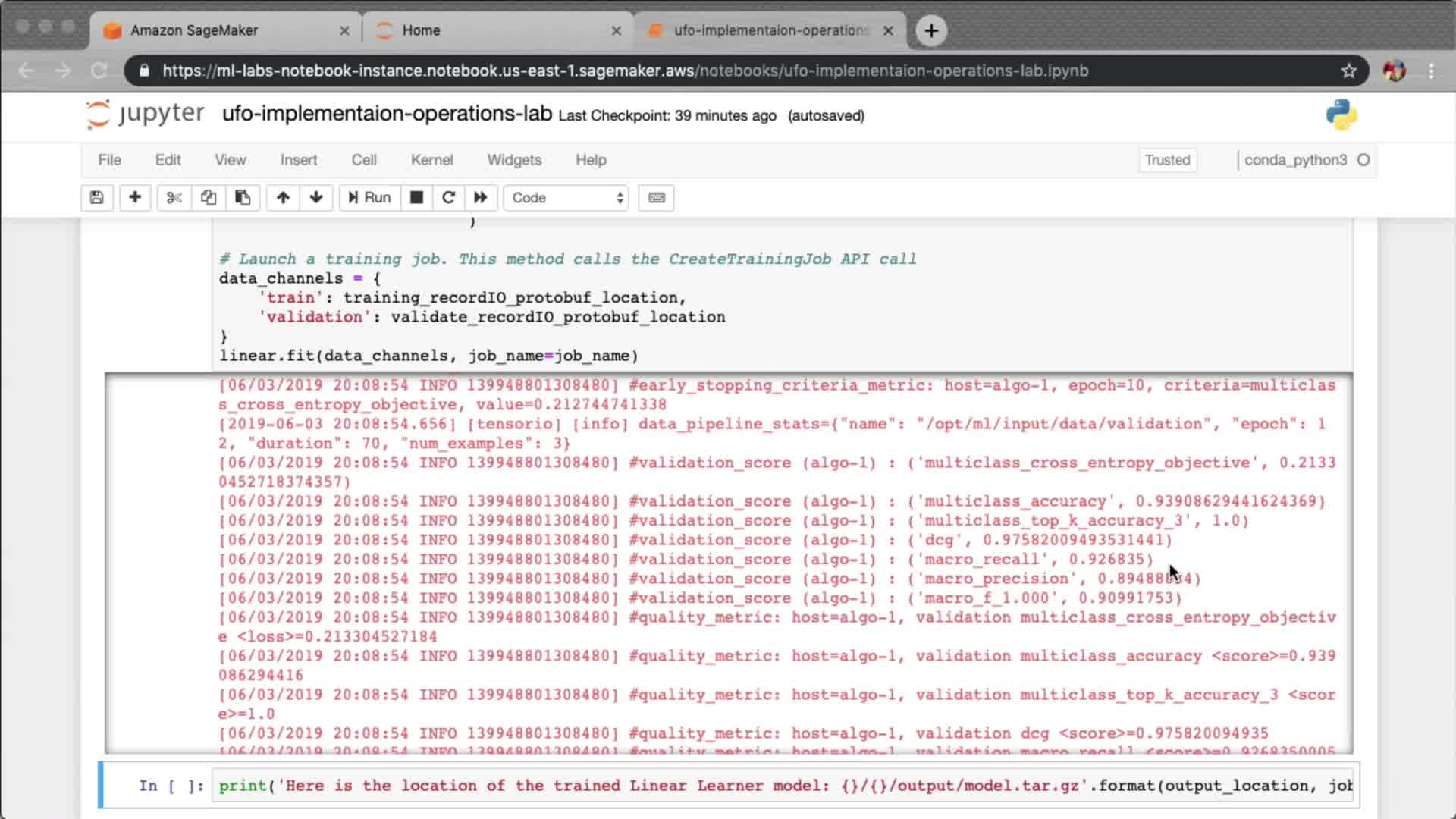Screen dimensions: 1456x819
Task: Click the print statement input cell
Action: point(781,786)
